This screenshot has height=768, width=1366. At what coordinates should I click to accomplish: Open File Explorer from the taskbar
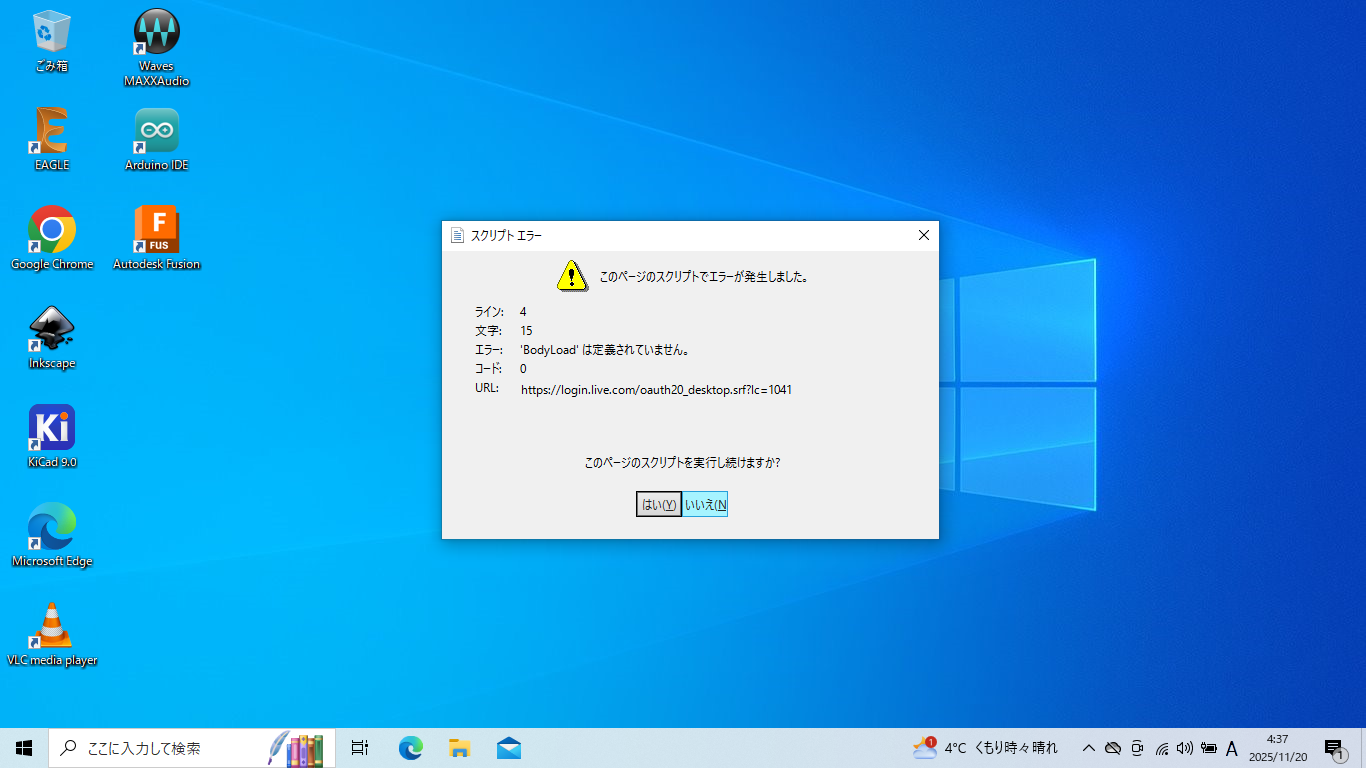[459, 748]
